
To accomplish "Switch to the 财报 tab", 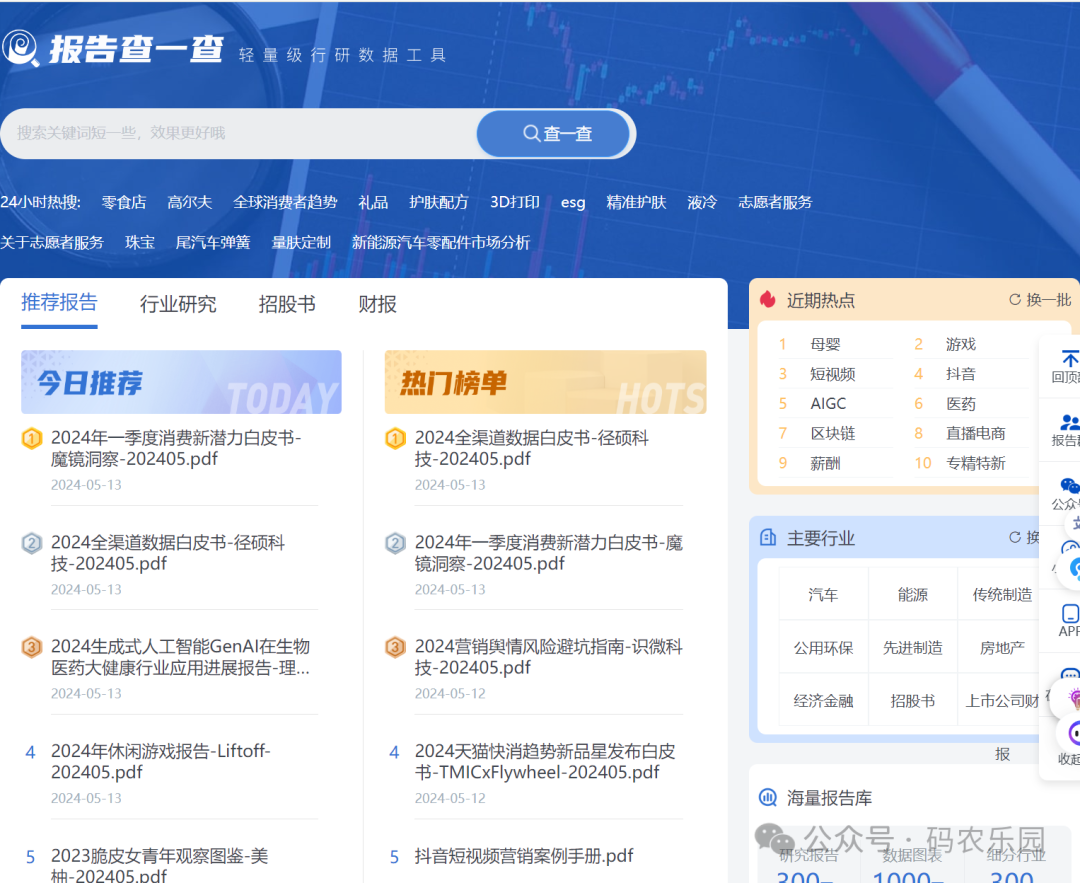I will (377, 305).
